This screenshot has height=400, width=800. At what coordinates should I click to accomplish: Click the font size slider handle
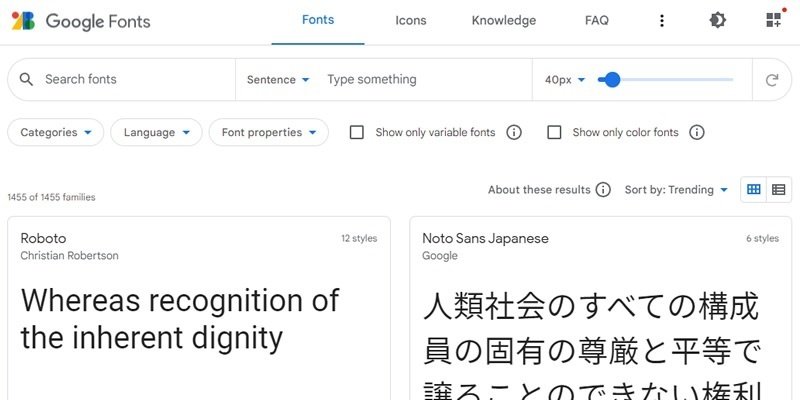click(612, 80)
